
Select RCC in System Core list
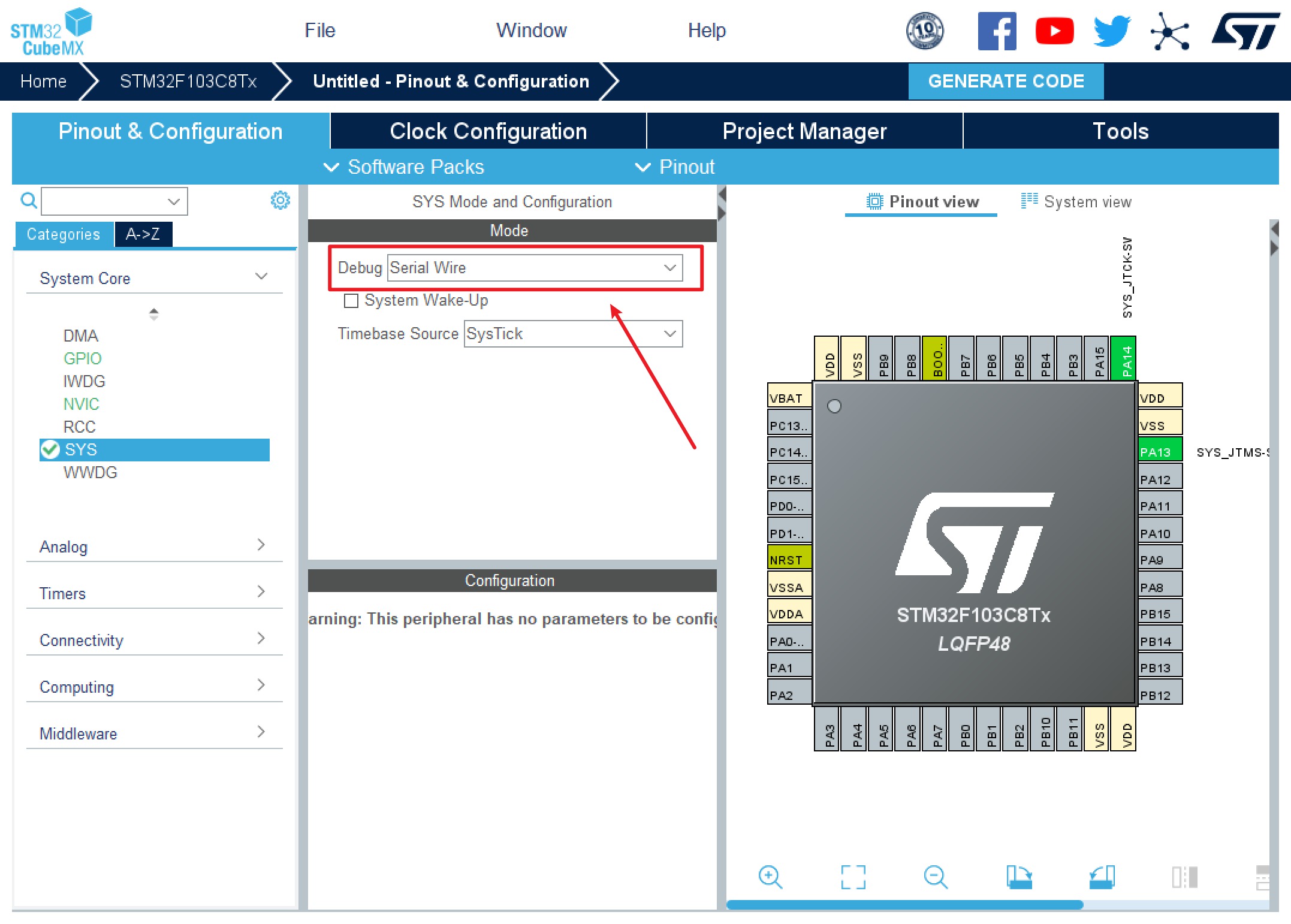[x=79, y=427]
